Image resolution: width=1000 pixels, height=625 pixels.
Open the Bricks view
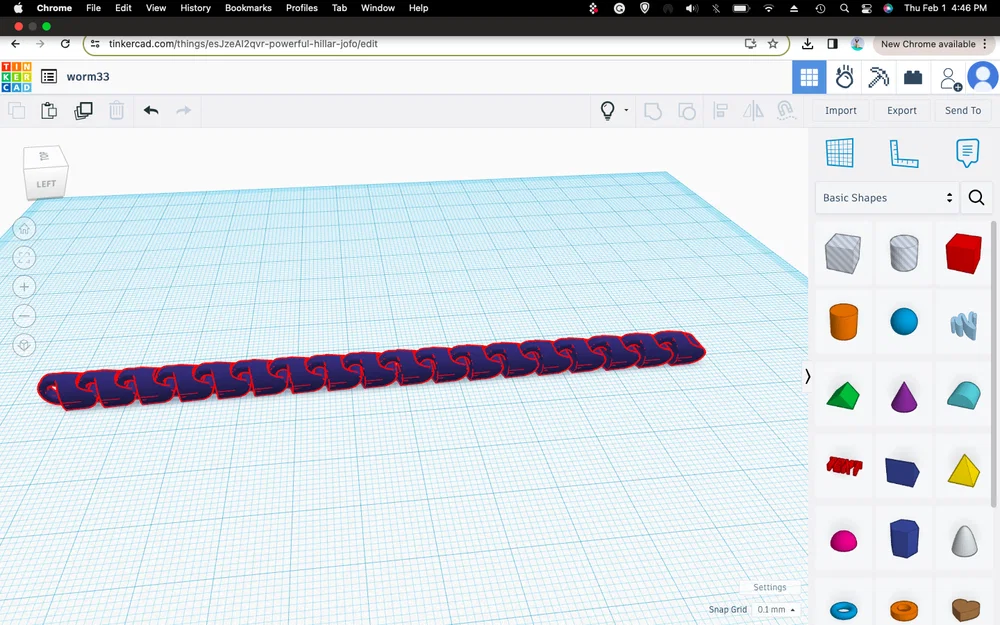coord(912,77)
